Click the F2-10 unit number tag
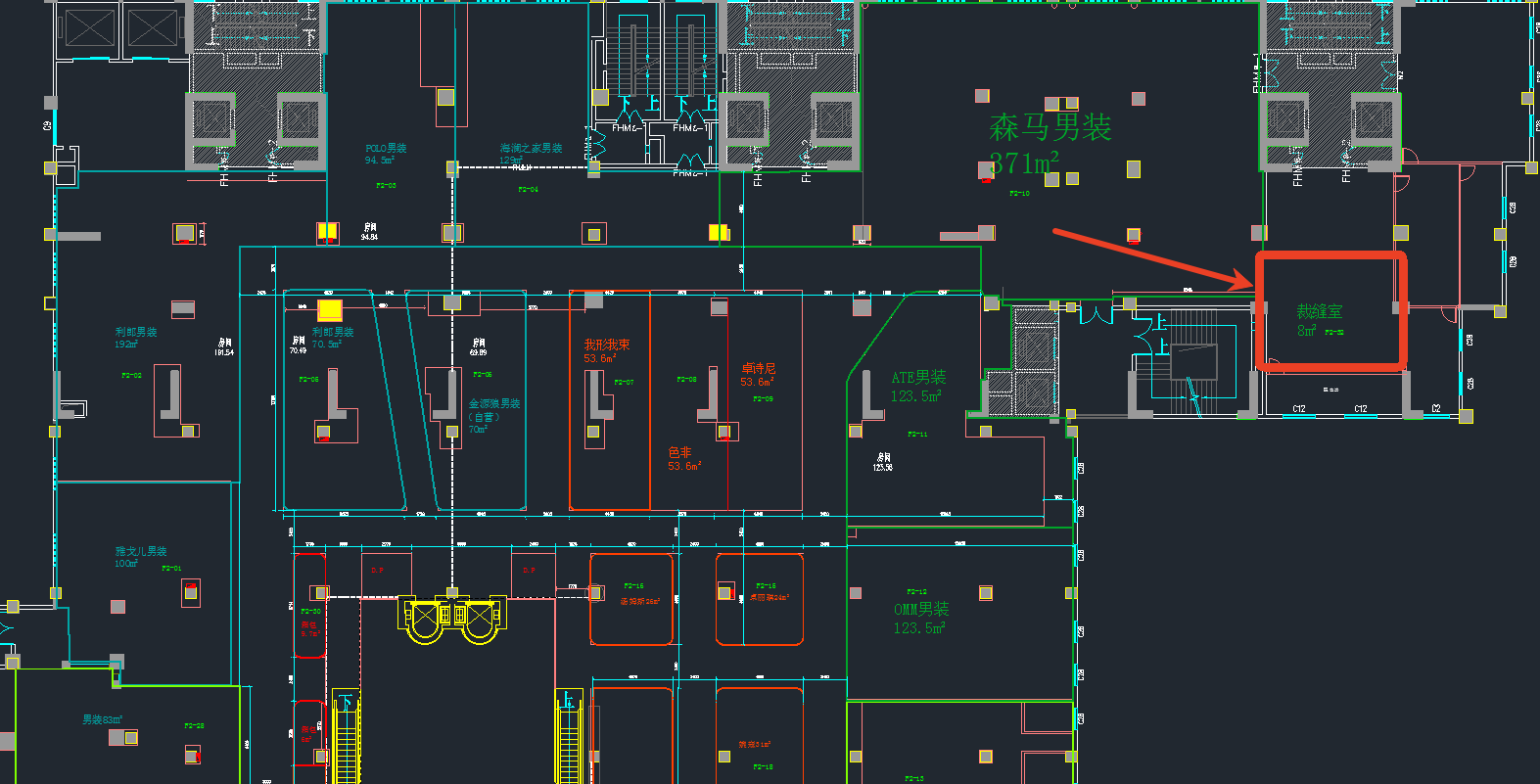The width and height of the screenshot is (1540, 784). coord(1019,194)
